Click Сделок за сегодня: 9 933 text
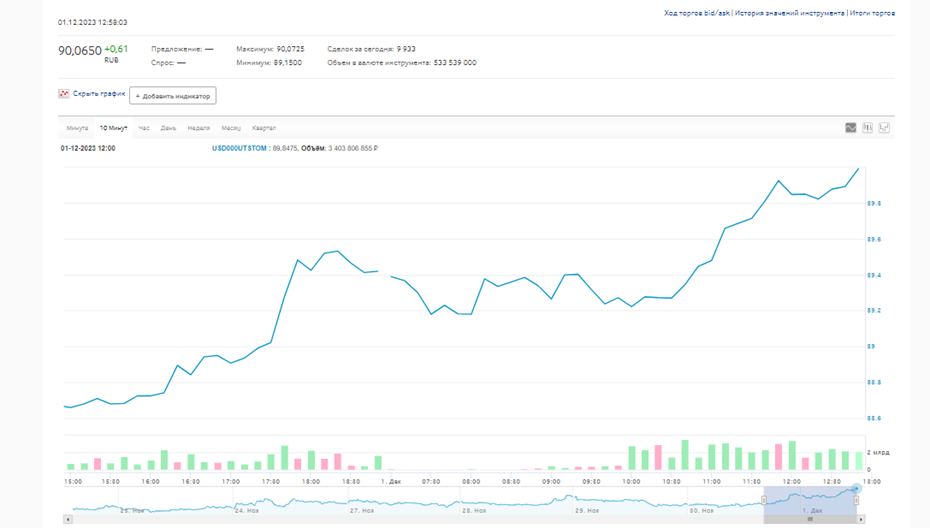Screen dimensions: 930x528 click(x=371, y=49)
